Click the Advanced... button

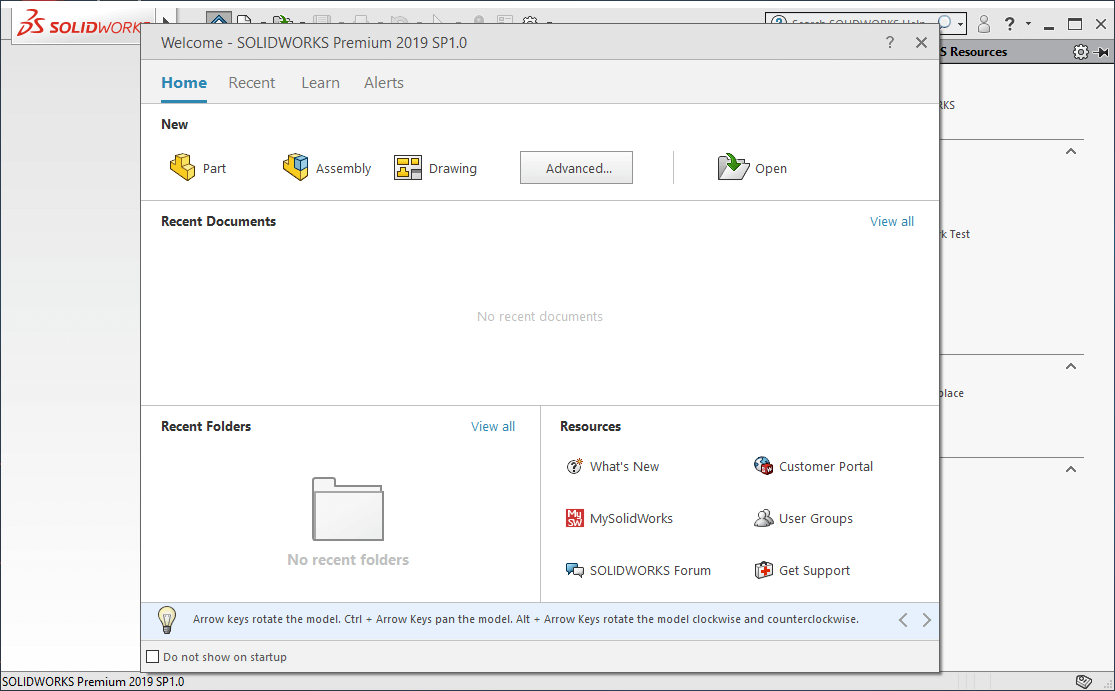coord(576,168)
